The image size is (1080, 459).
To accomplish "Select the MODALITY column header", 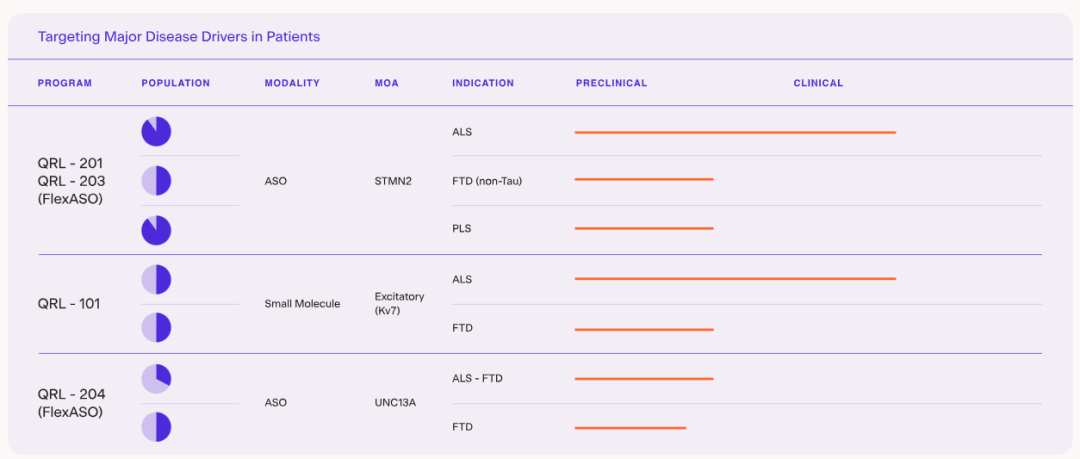I will 292,83.
